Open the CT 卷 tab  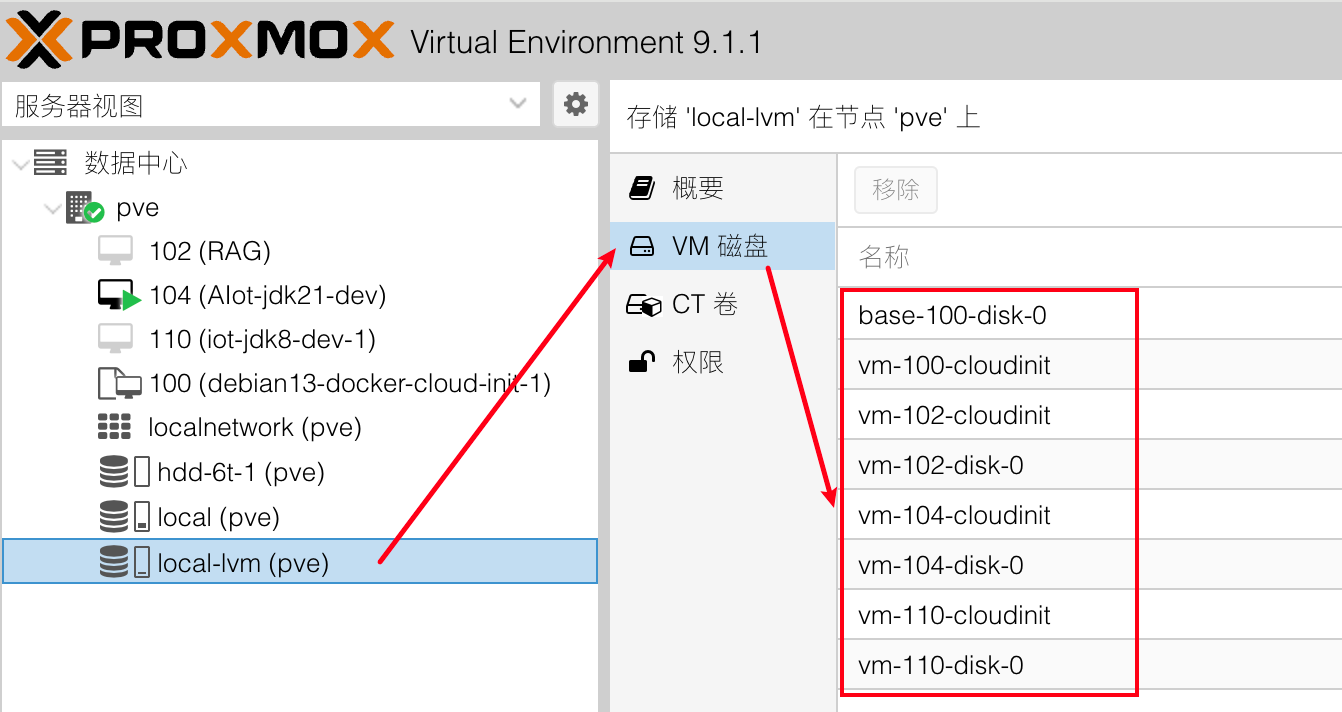point(704,304)
